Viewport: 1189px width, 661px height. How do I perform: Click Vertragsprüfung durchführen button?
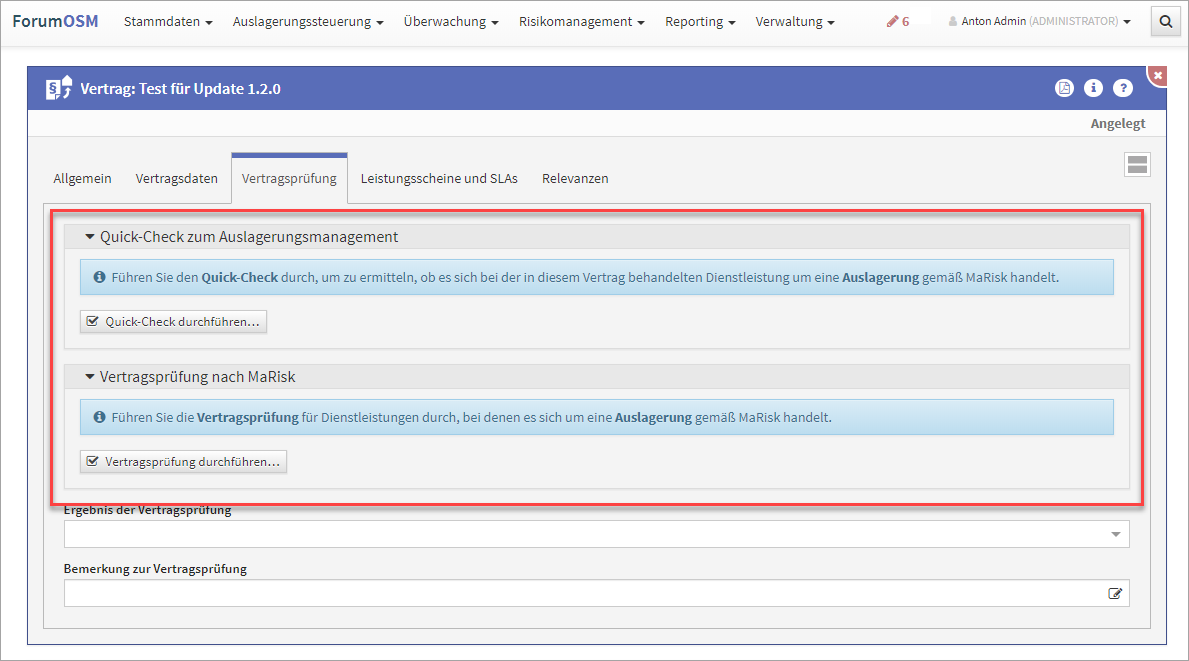tap(184, 462)
